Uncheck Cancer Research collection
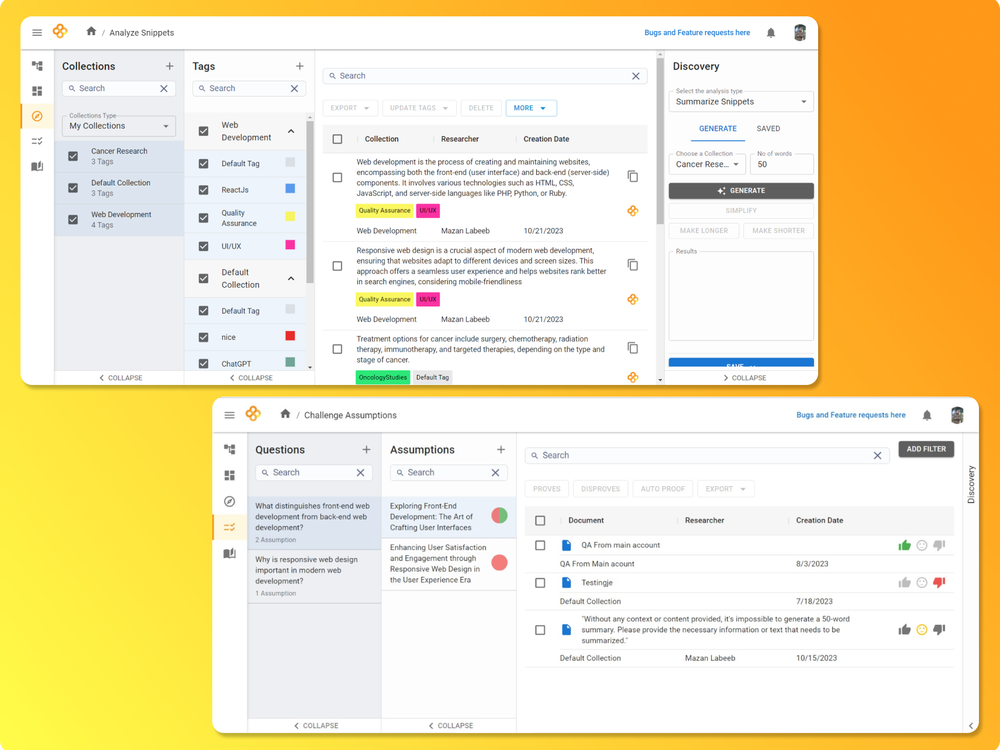This screenshot has height=750, width=1000. click(x=73, y=156)
